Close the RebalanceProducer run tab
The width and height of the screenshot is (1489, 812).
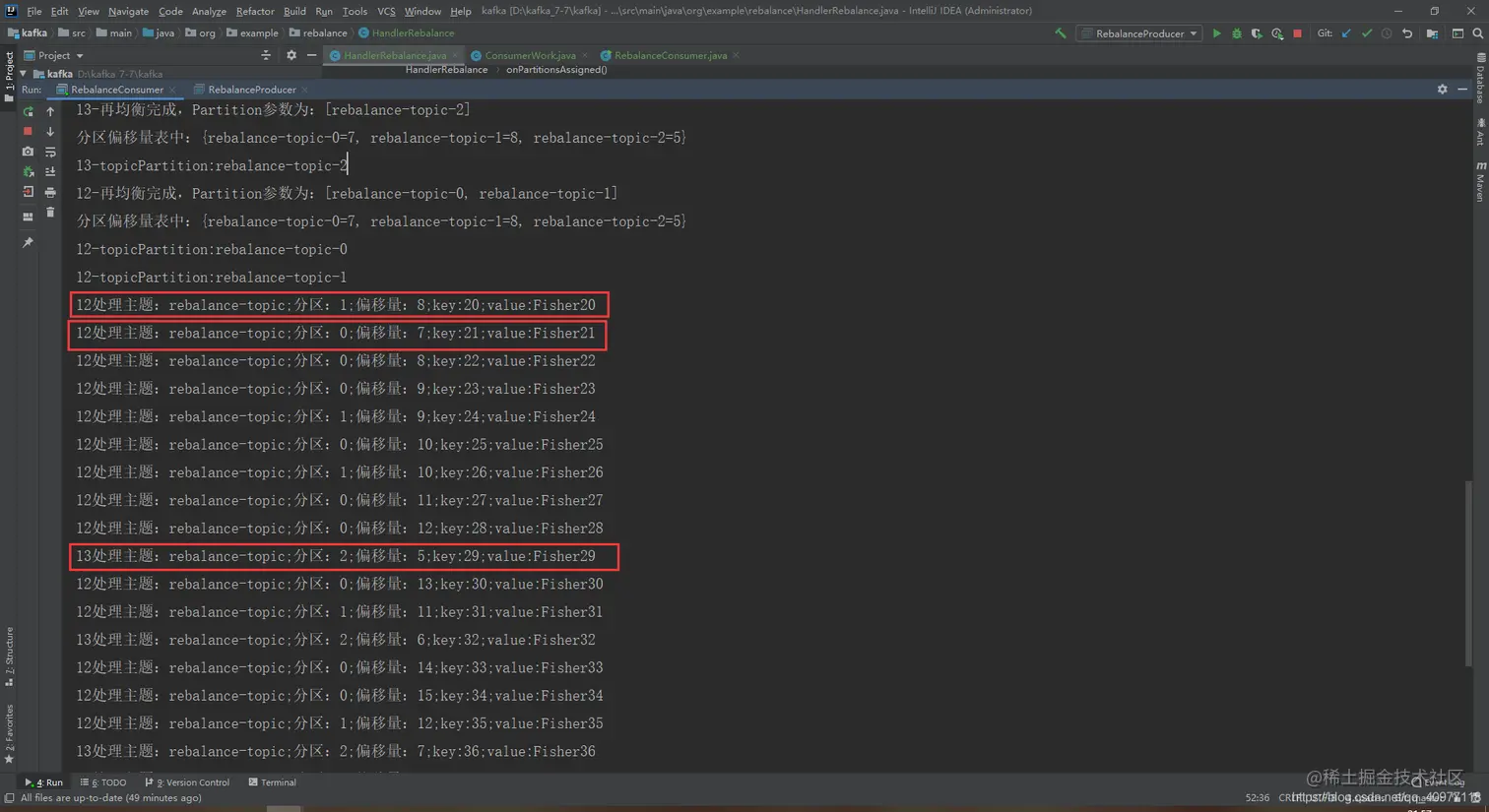304,90
